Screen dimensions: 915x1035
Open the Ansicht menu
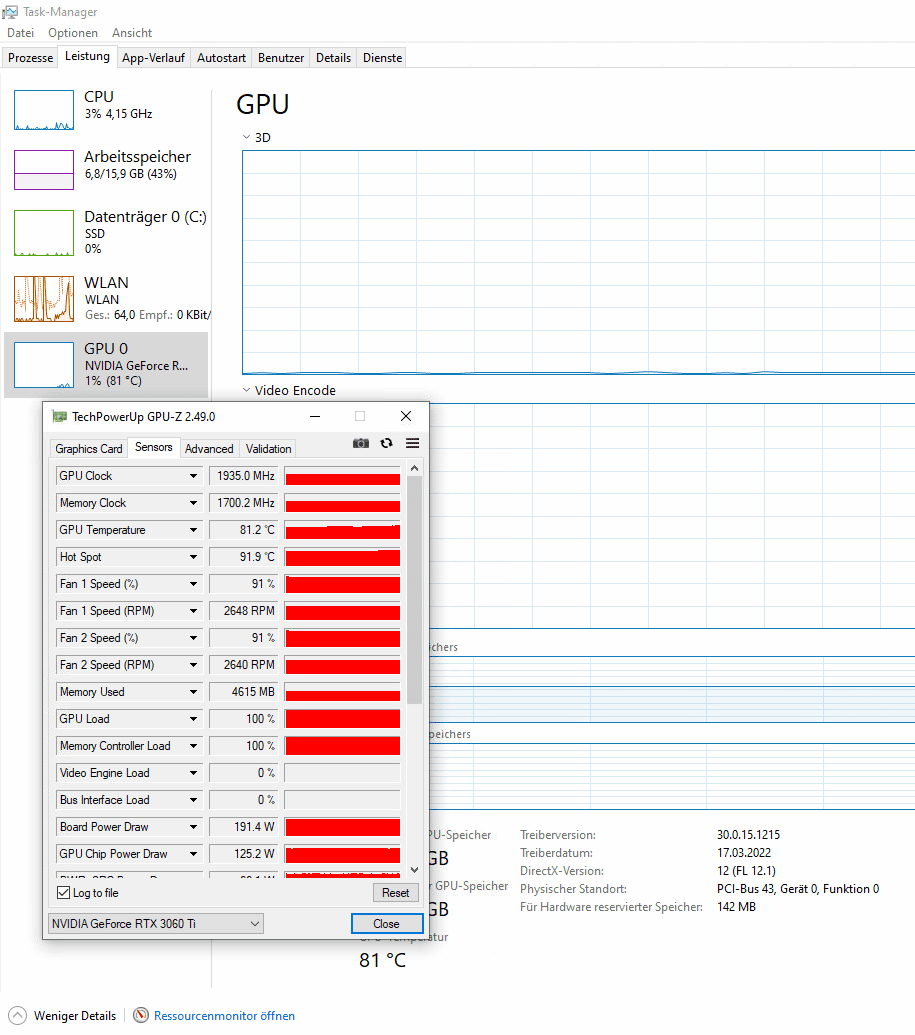coord(131,33)
